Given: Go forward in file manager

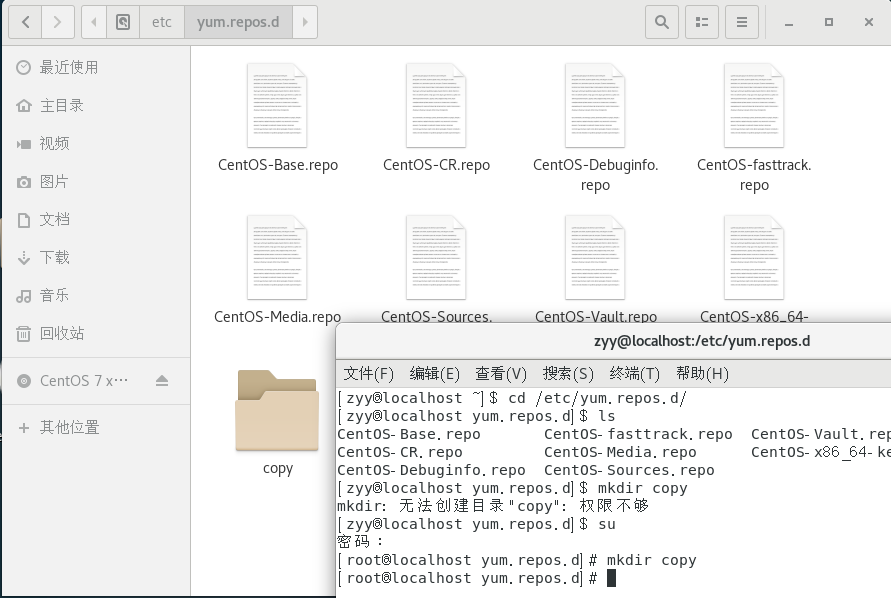Looking at the screenshot, I should coord(57,22).
